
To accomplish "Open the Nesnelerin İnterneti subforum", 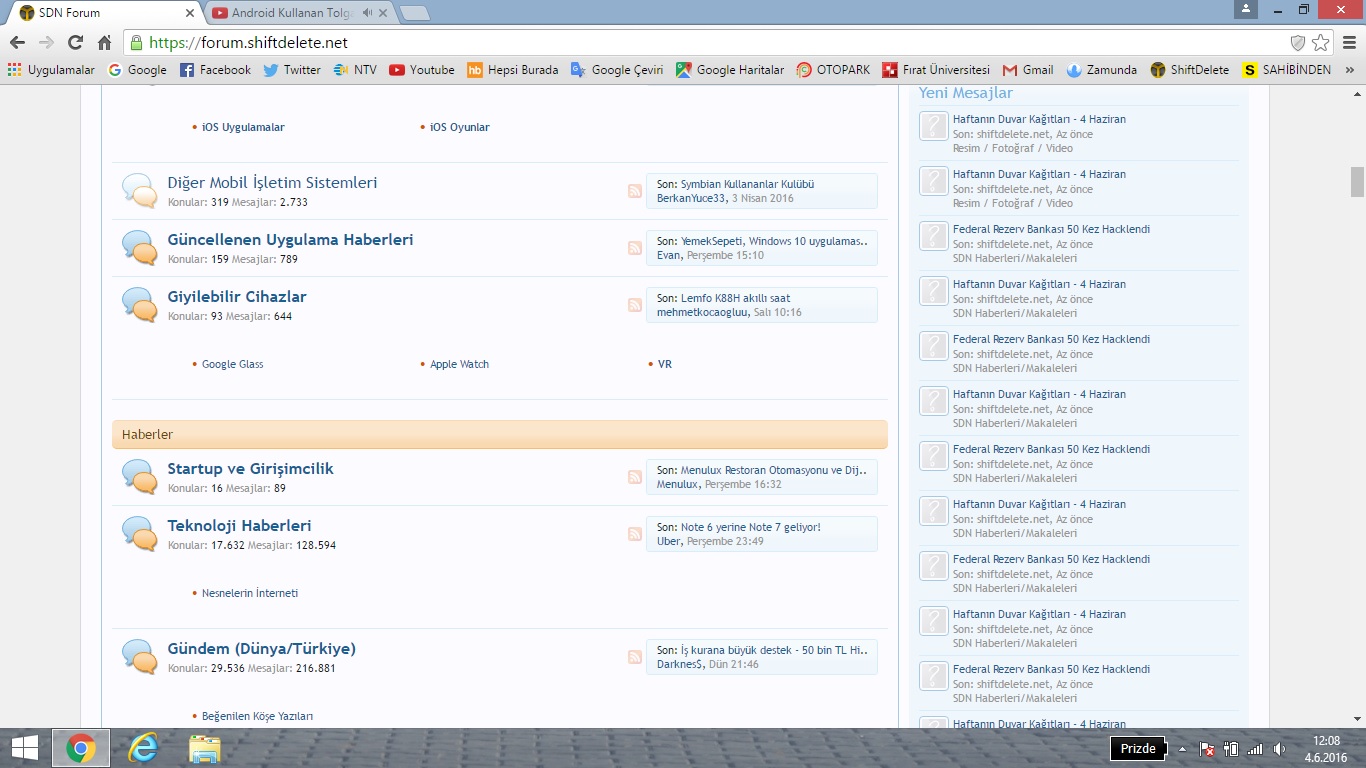I will coord(250,593).
